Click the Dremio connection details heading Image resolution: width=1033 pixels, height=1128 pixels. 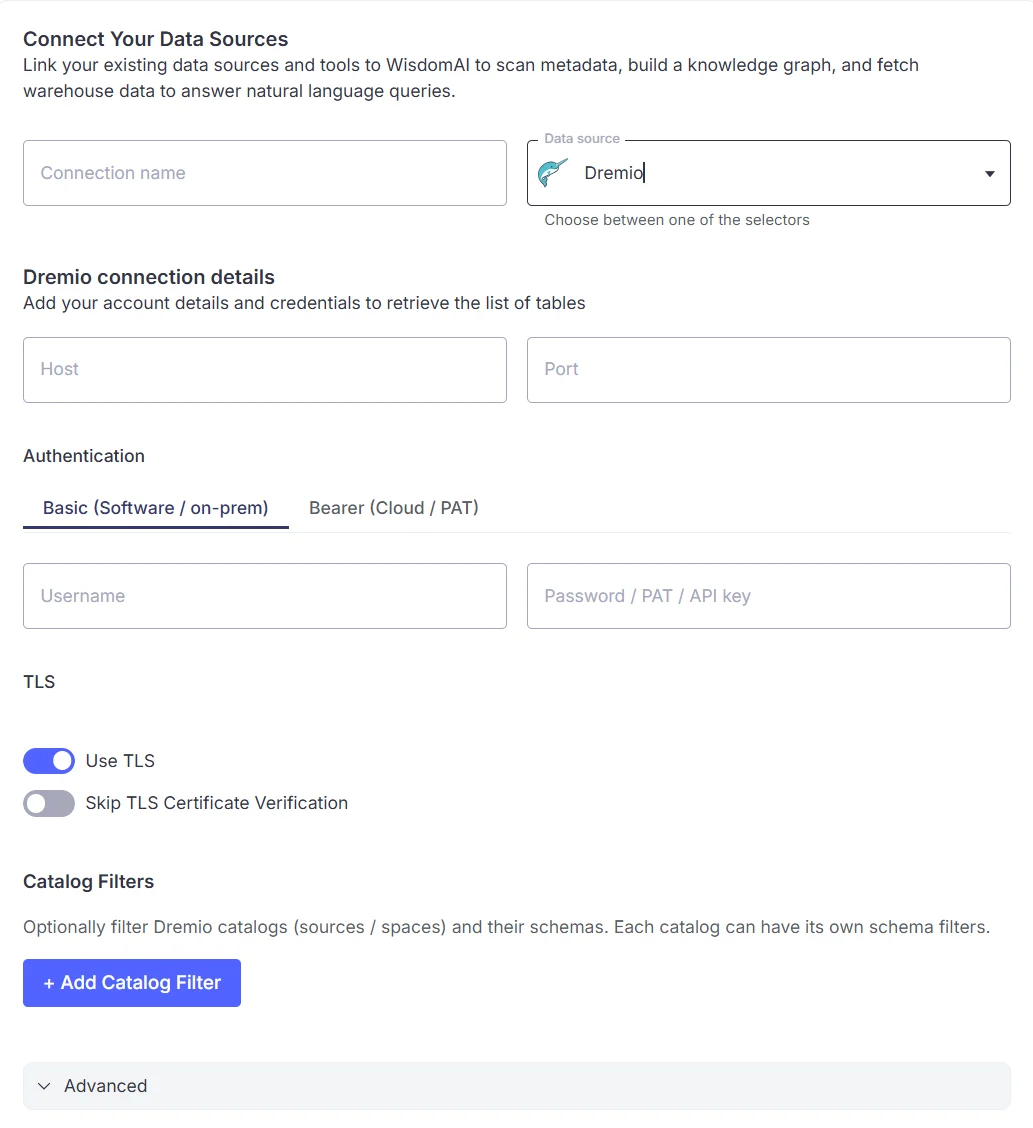pyautogui.click(x=149, y=277)
